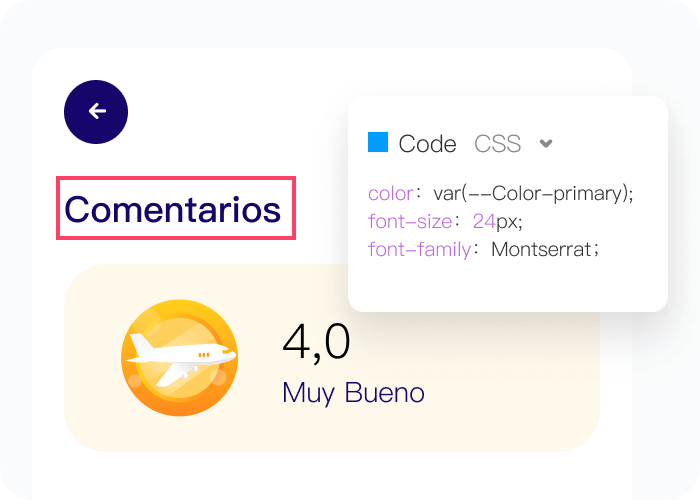The height and width of the screenshot is (500, 700).
Task: Click the color property name
Action: [x=390, y=193]
